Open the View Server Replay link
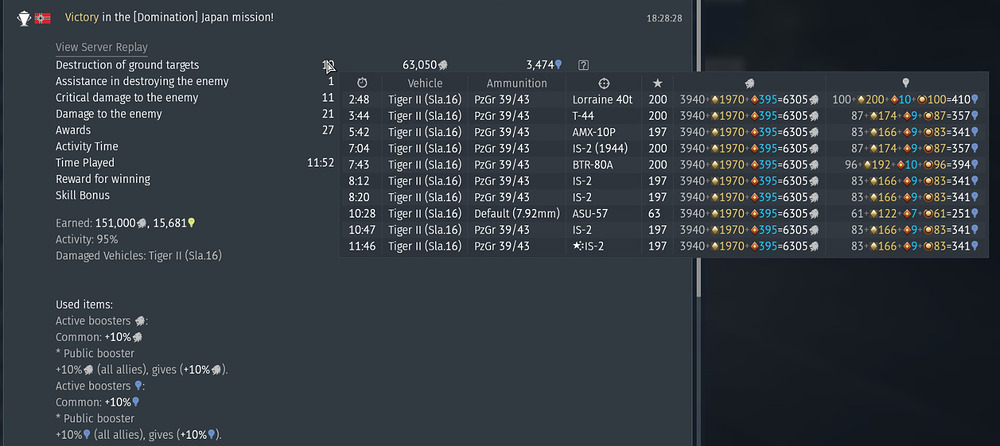Viewport: 1000px width, 446px height. click(x=101, y=47)
